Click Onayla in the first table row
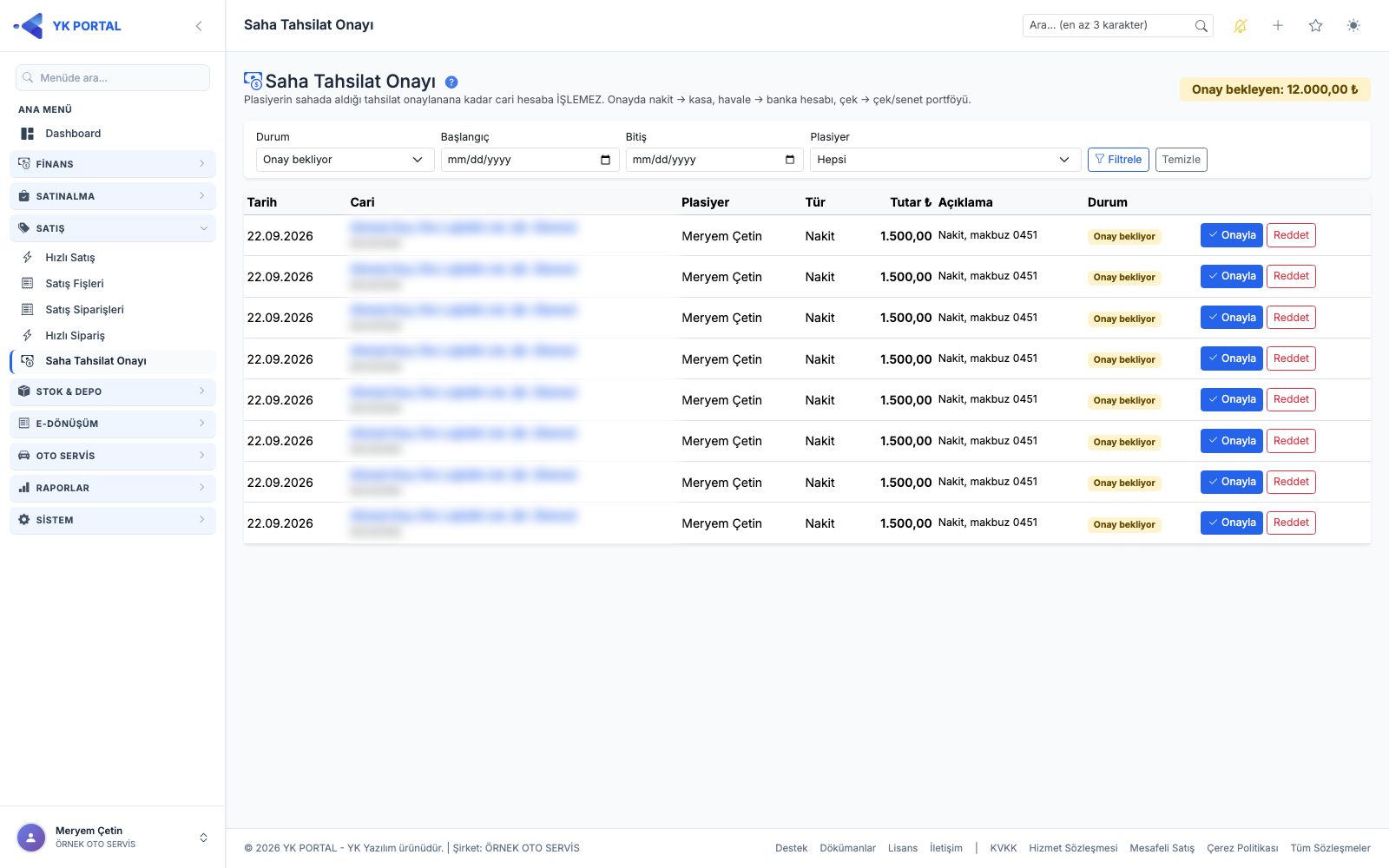1389x868 pixels. (x=1231, y=235)
